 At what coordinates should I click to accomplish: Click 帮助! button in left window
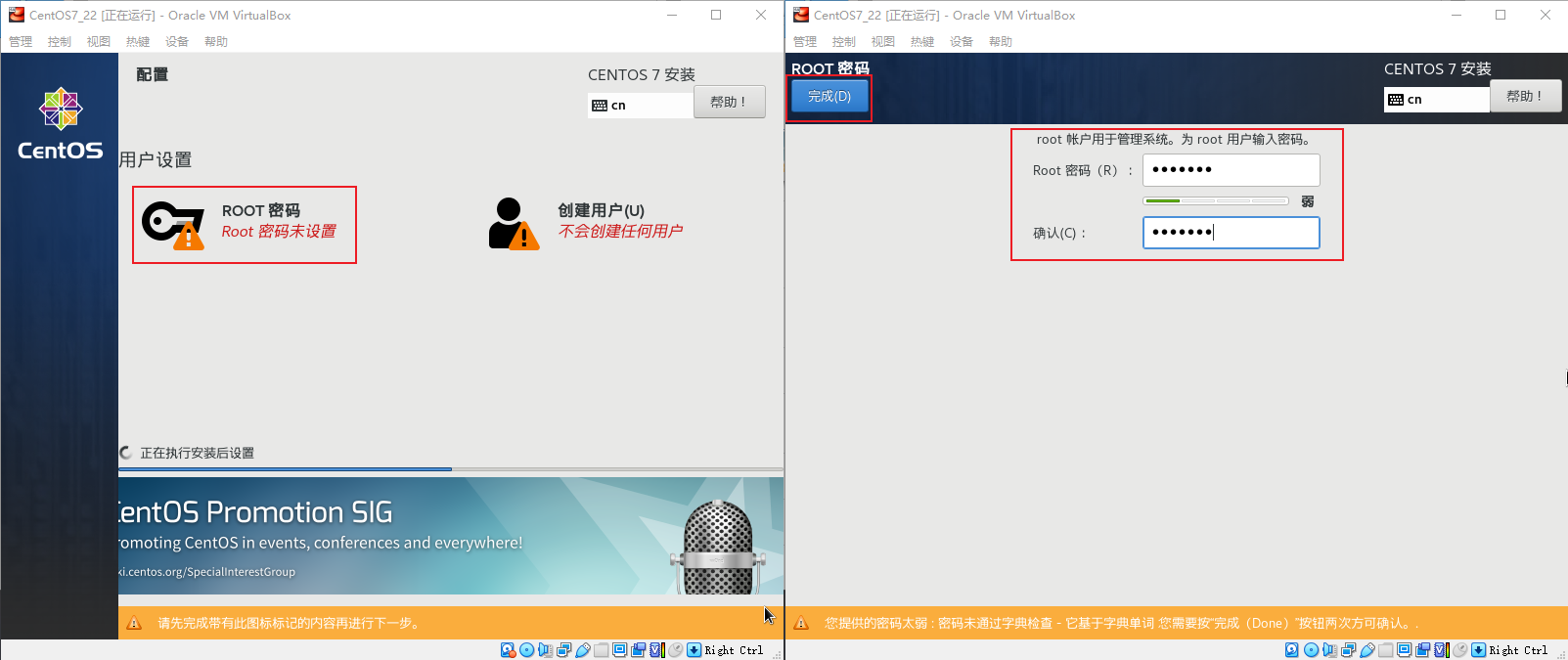coord(729,102)
